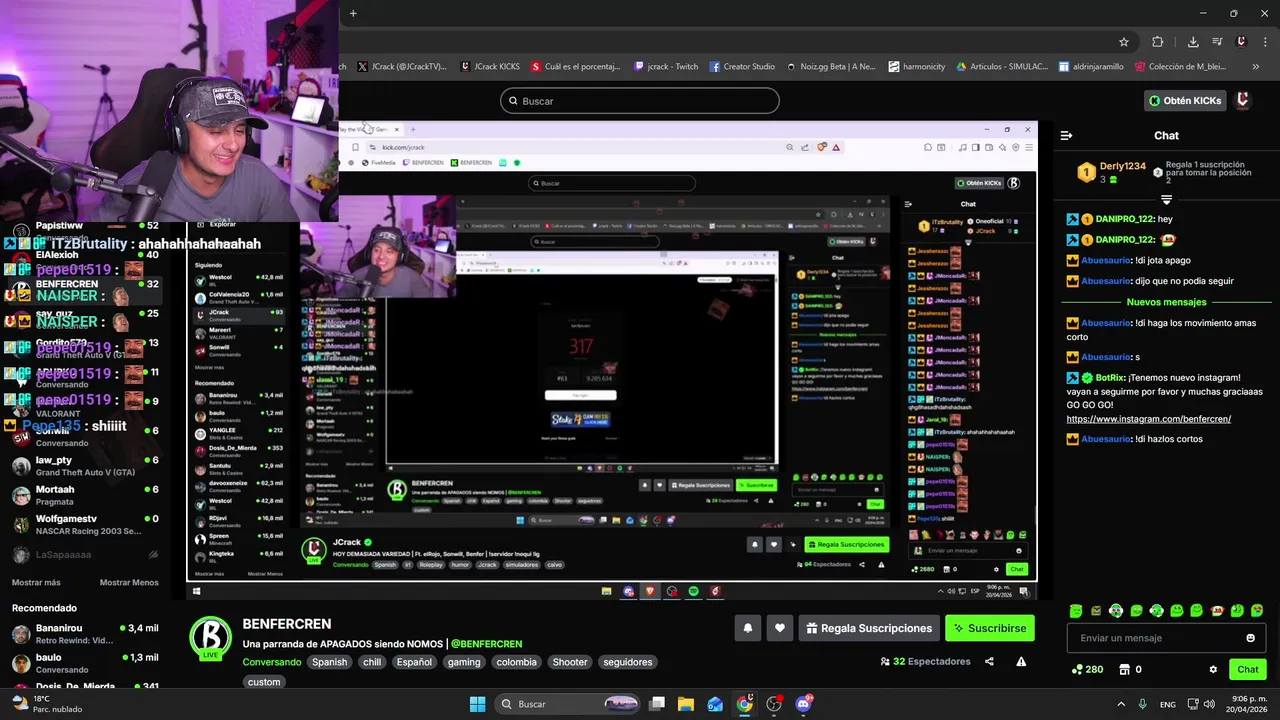1280x720 pixels.
Task: Open a new browser tab with plus icon
Action: click(353, 13)
